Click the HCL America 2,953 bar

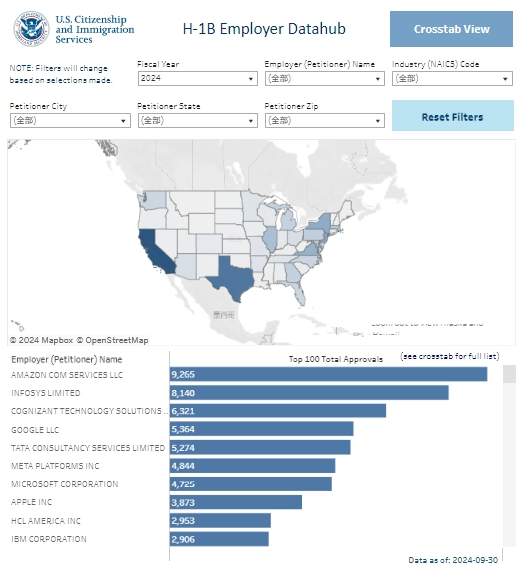click(x=220, y=521)
